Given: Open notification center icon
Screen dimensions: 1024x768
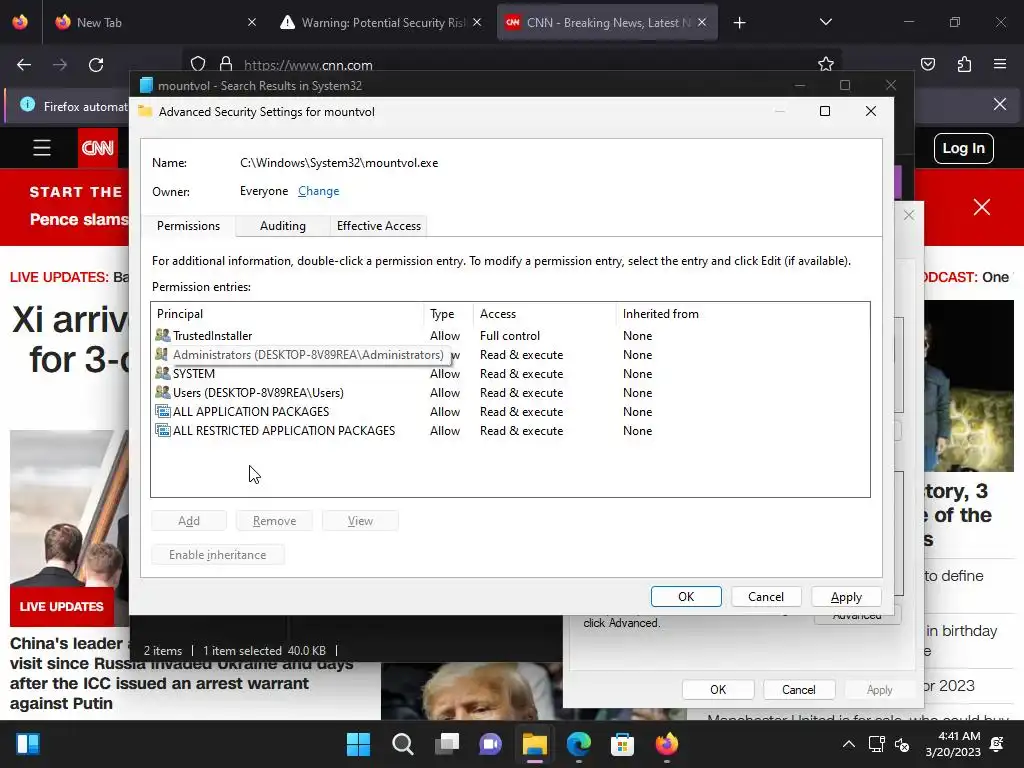Looking at the screenshot, I should [997, 744].
